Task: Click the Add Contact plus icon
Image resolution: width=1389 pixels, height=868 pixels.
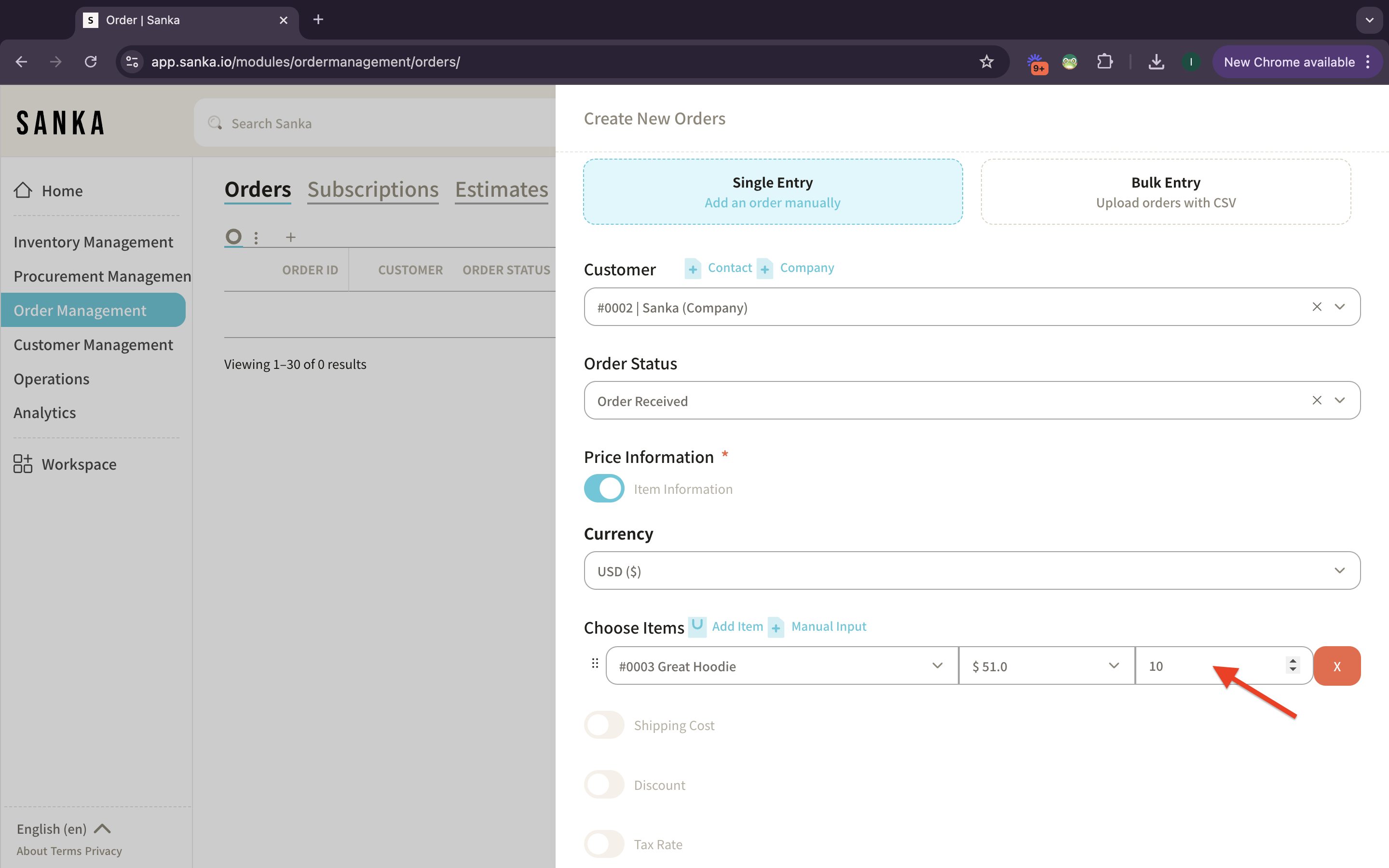Action: (693, 269)
